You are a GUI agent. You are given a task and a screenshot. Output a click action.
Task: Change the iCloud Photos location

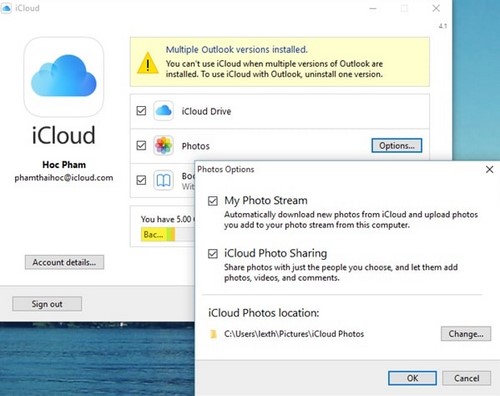466,334
